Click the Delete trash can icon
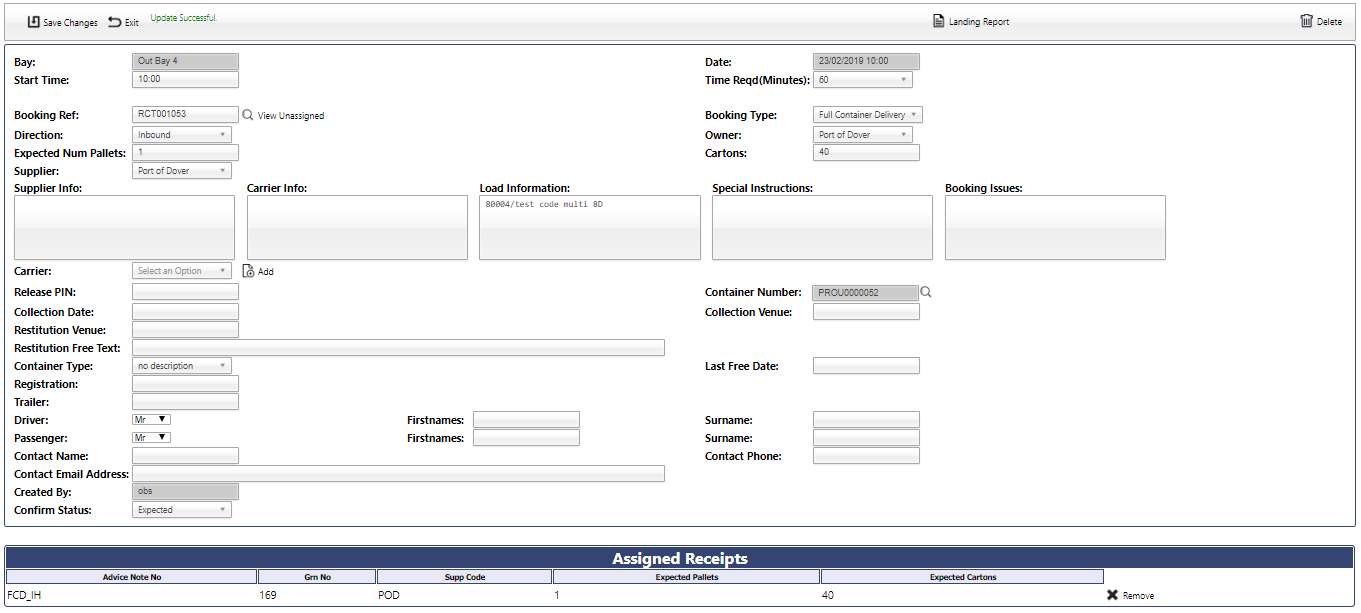Viewport: 1361px width, 613px height. coord(1306,21)
